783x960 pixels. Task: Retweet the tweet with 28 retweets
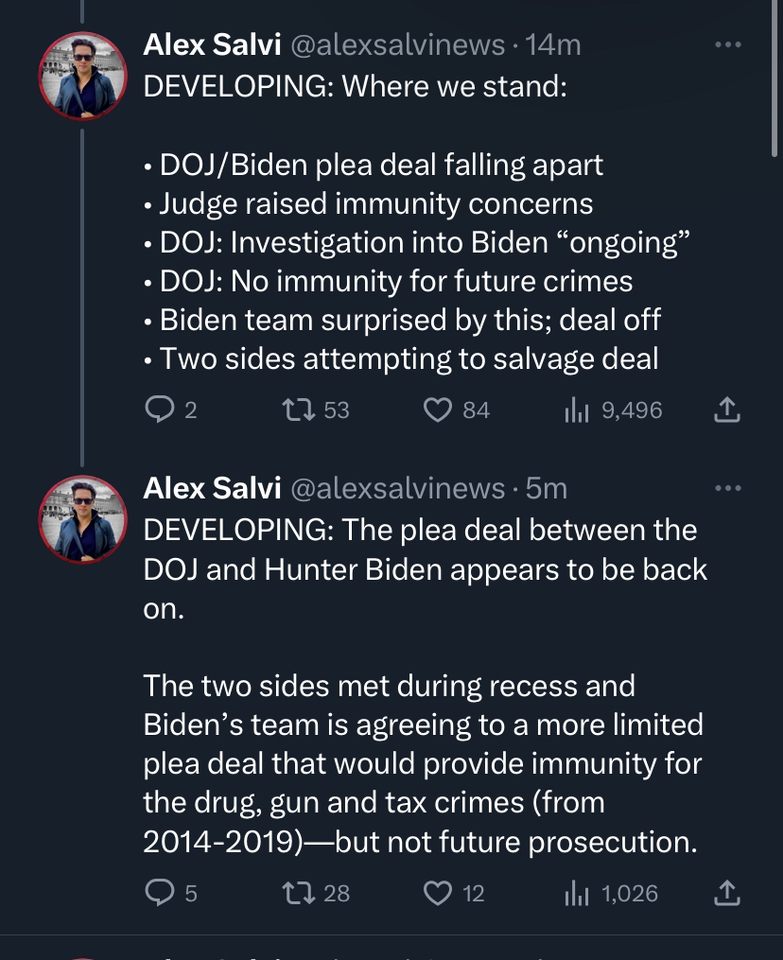coord(295,892)
